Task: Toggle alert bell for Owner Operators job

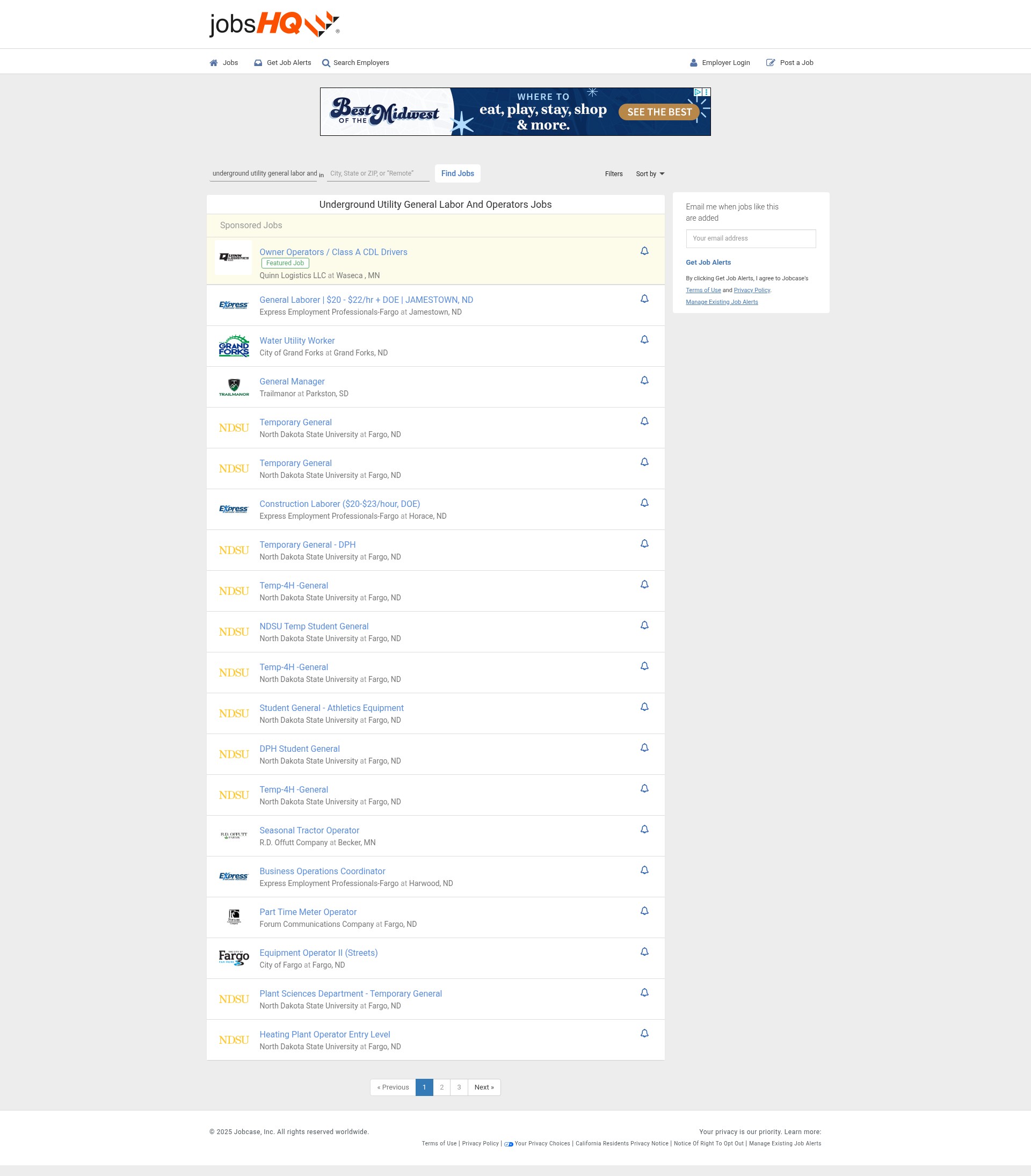Action: (x=644, y=251)
